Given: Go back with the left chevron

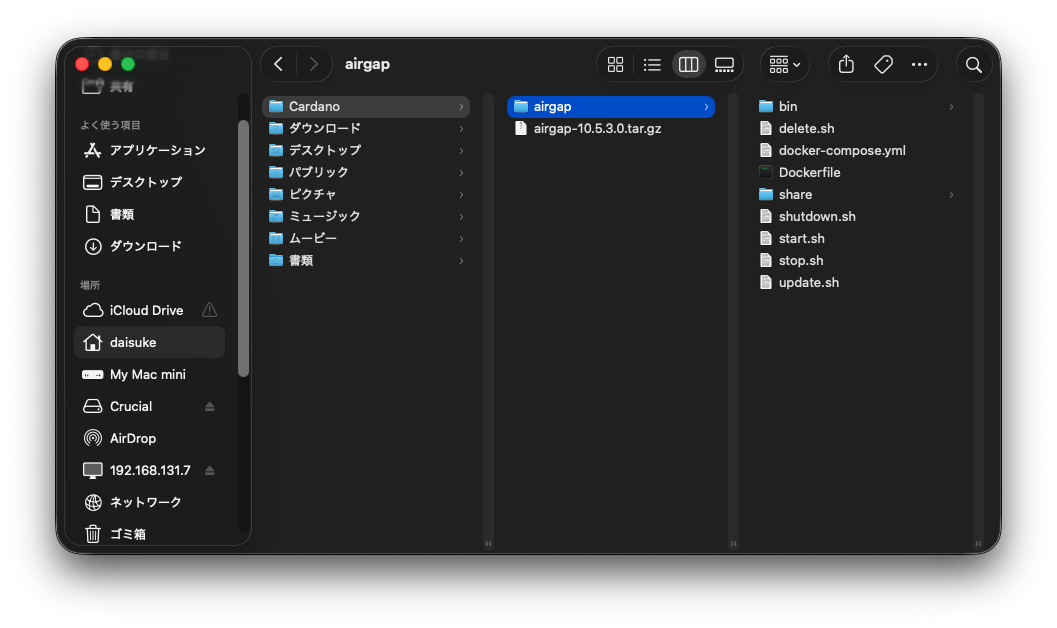Looking at the screenshot, I should pos(279,64).
